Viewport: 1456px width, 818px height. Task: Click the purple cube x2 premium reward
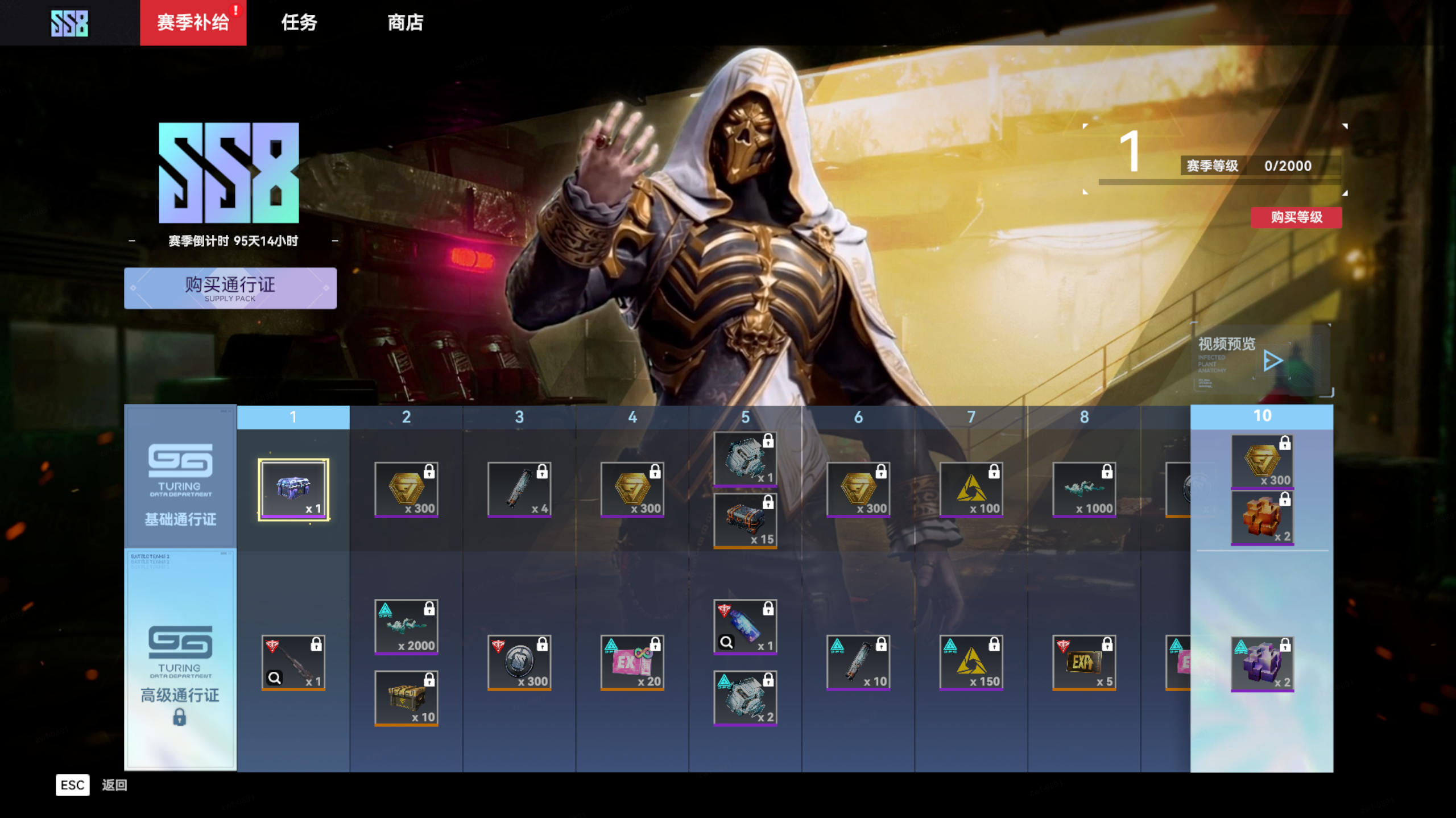(1262, 664)
